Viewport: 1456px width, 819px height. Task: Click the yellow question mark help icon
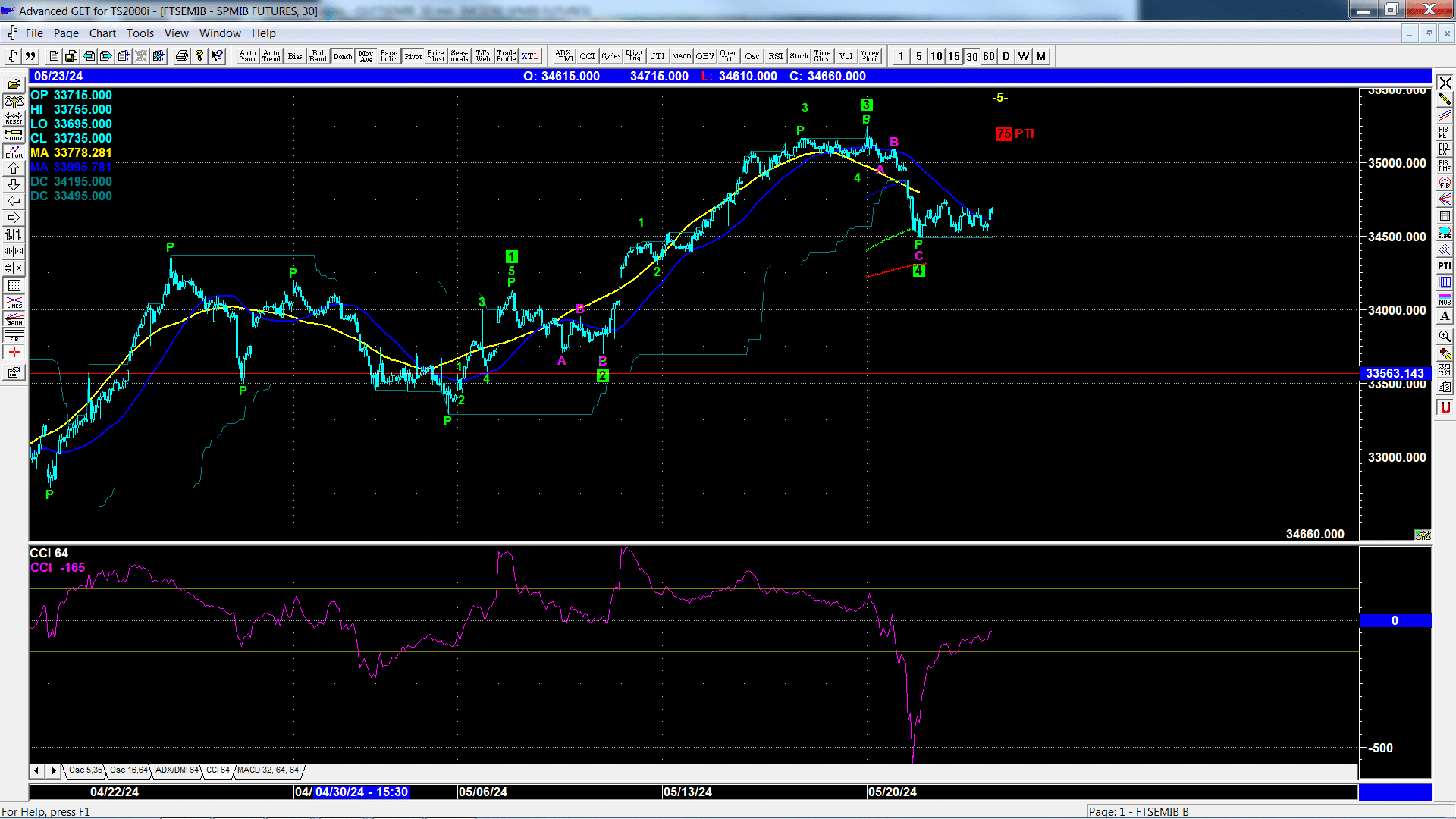pos(199,56)
